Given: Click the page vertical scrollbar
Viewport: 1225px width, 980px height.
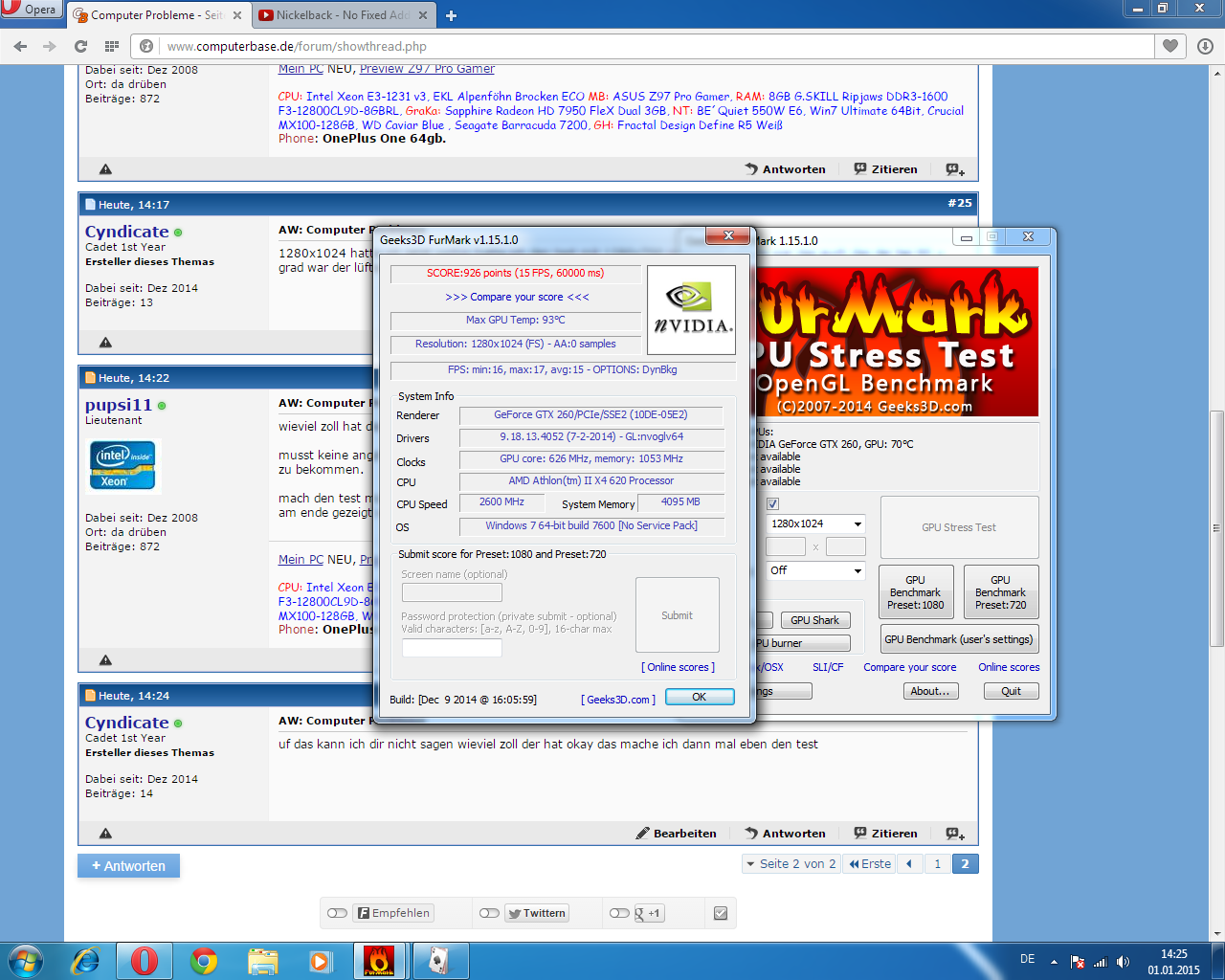Looking at the screenshot, I should pos(1217,526).
